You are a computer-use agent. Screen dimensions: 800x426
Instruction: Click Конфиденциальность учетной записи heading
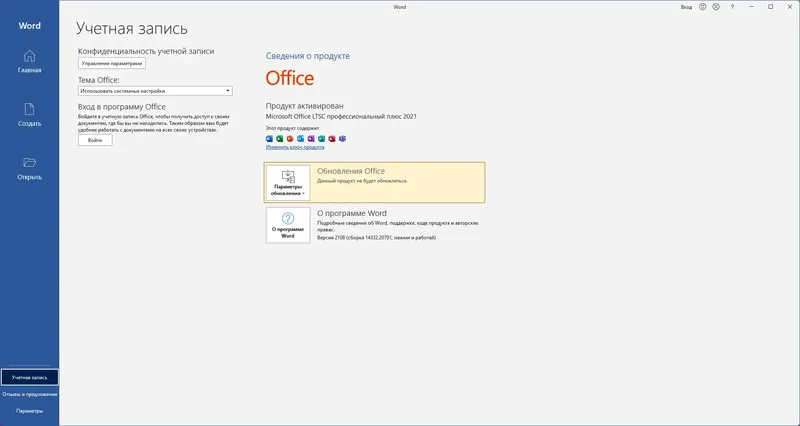146,51
